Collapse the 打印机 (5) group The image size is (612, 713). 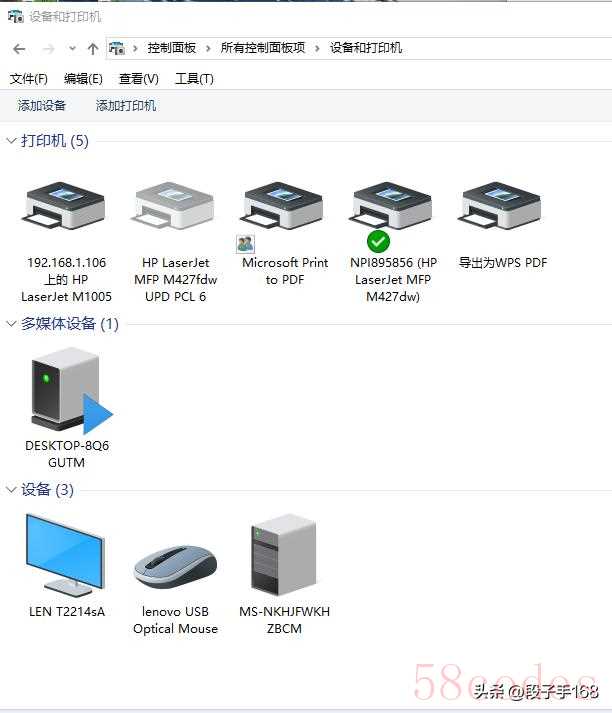tap(11, 141)
